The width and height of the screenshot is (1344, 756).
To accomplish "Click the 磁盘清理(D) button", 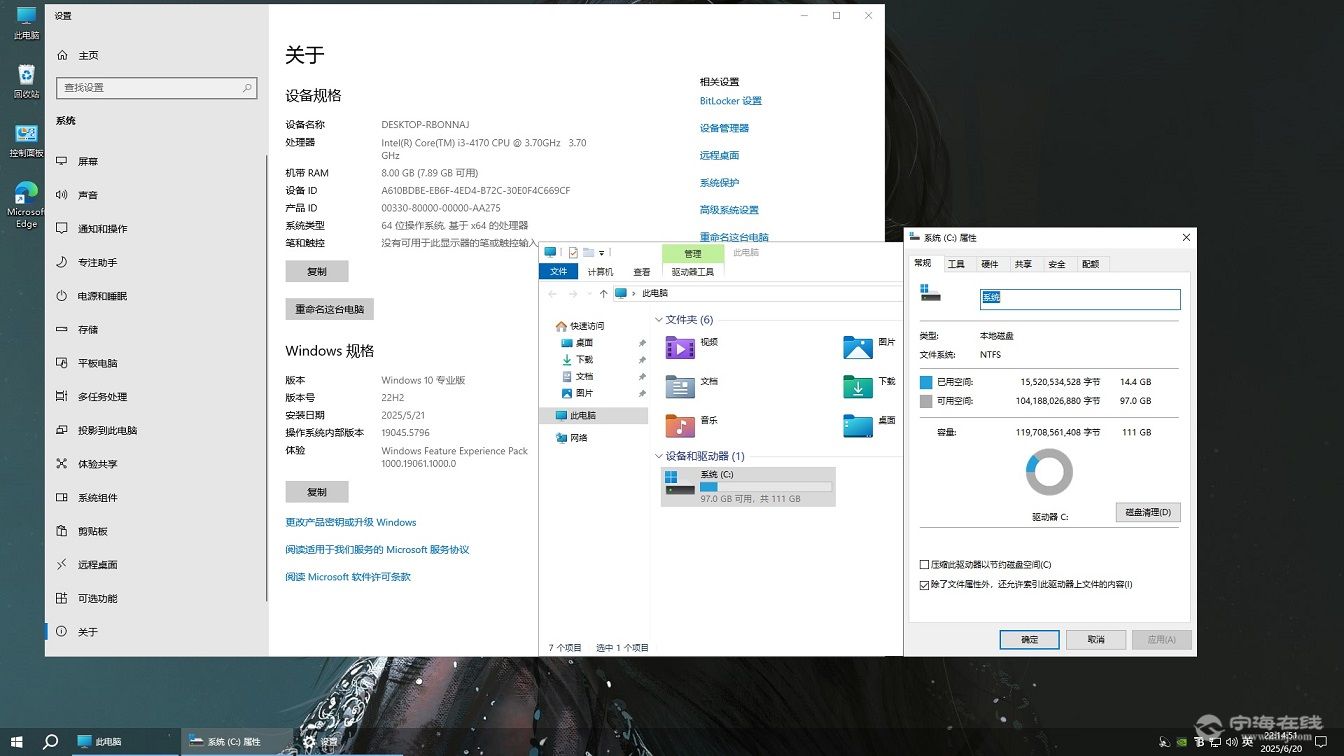I will 1148,512.
